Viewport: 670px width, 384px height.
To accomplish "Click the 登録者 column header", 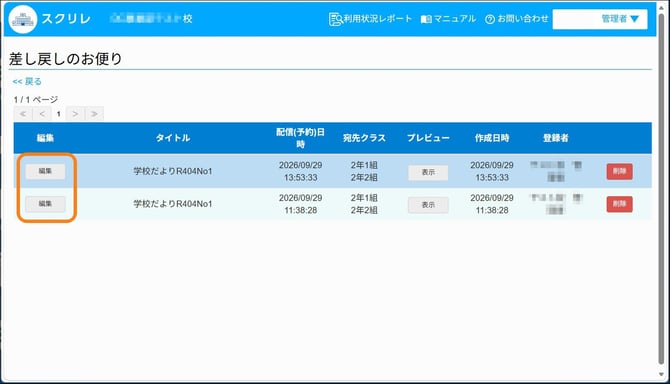I will (555, 138).
